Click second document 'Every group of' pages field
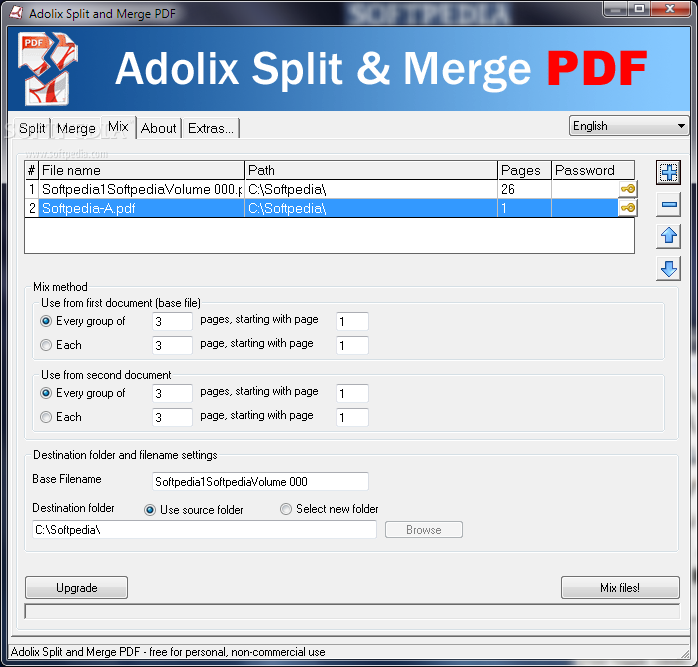 click(x=172, y=393)
